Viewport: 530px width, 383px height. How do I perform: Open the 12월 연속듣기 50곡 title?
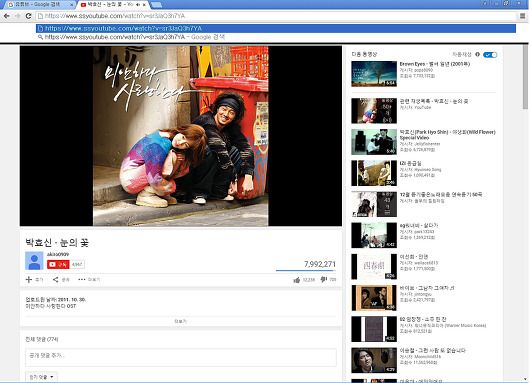tap(441, 195)
